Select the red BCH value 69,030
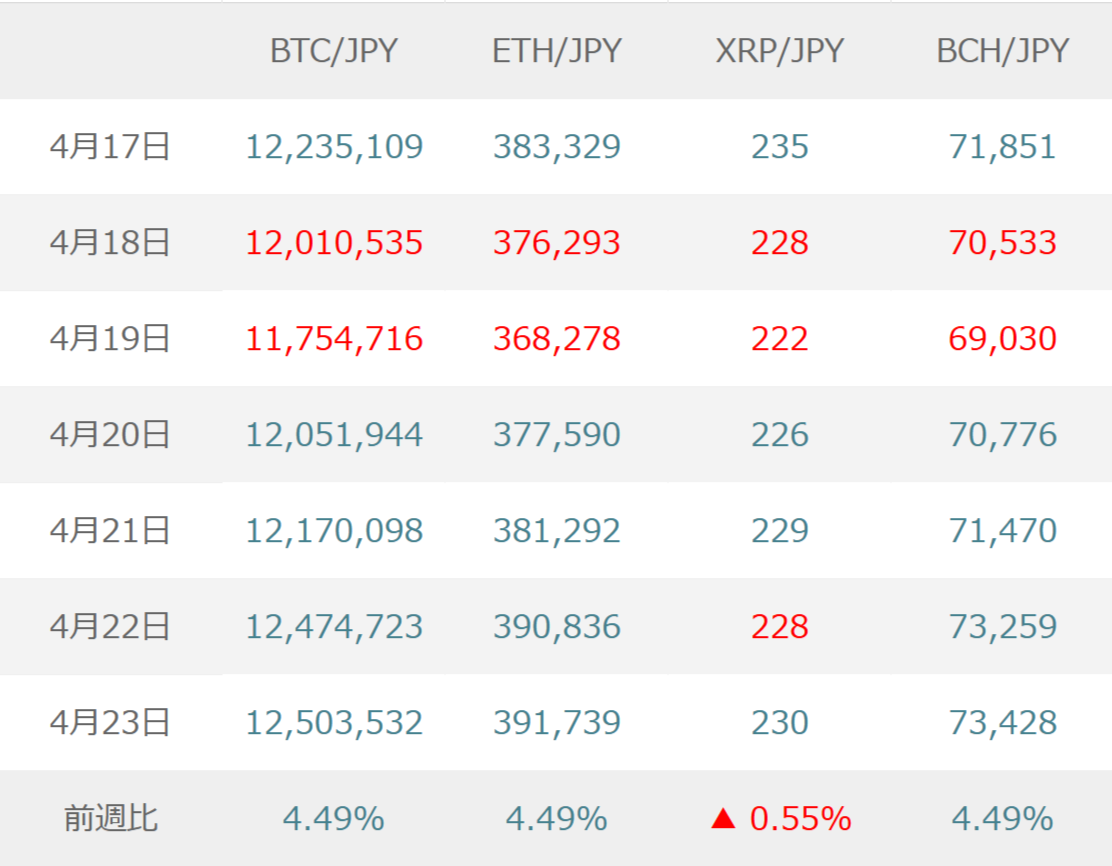The width and height of the screenshot is (1112, 866). tap(1003, 339)
